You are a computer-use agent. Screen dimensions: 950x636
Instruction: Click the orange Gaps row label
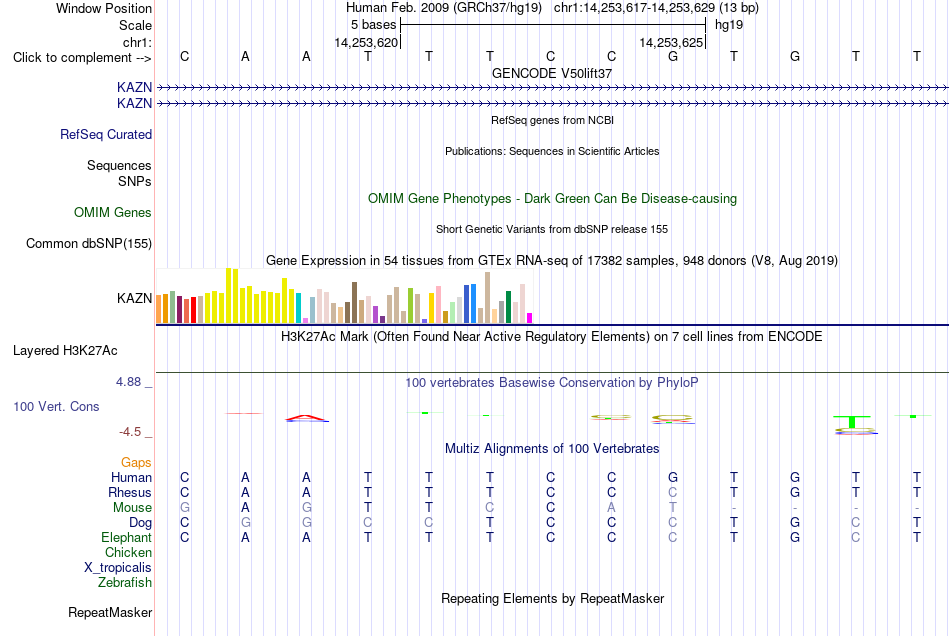coord(136,463)
